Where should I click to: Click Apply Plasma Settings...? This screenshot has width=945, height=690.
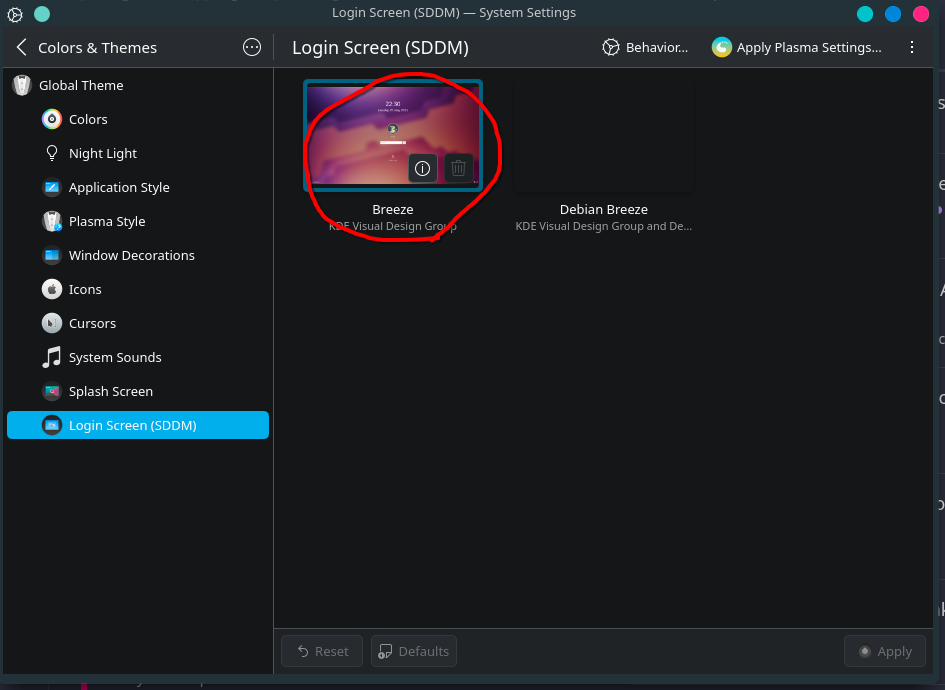pos(797,47)
